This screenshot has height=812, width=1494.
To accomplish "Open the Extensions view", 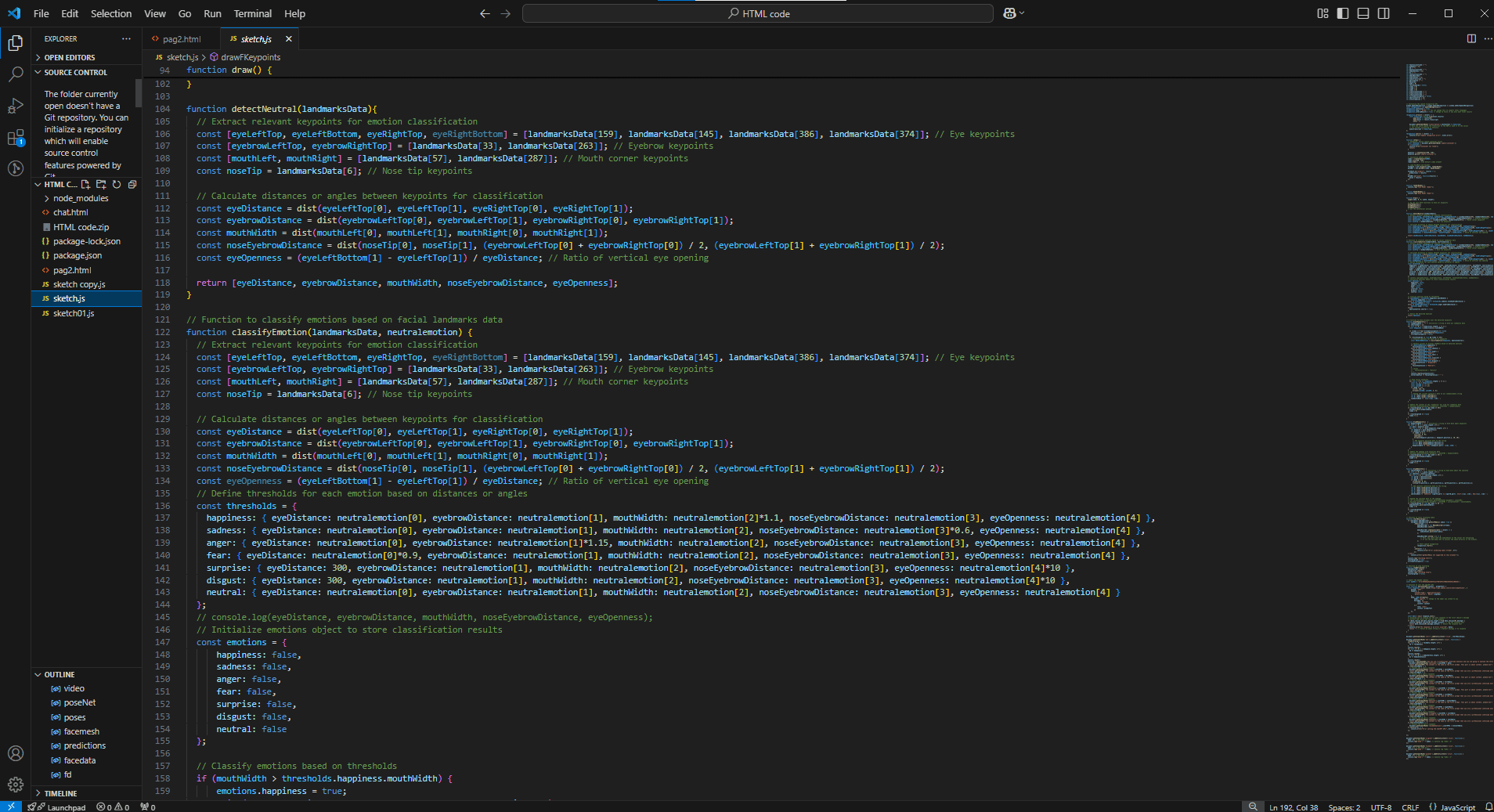I will pos(15,138).
